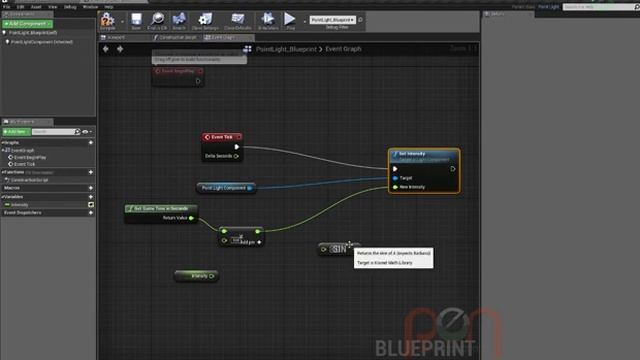This screenshot has height=360, width=640.
Task: Switch to the Construction Script tab
Action: point(178,38)
